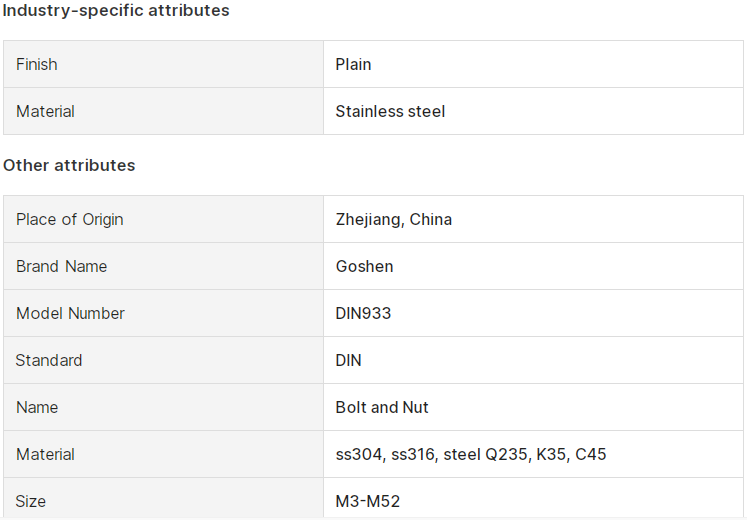Click the "Place of Origin" label
The width and height of the screenshot is (747, 520).
[x=70, y=219]
